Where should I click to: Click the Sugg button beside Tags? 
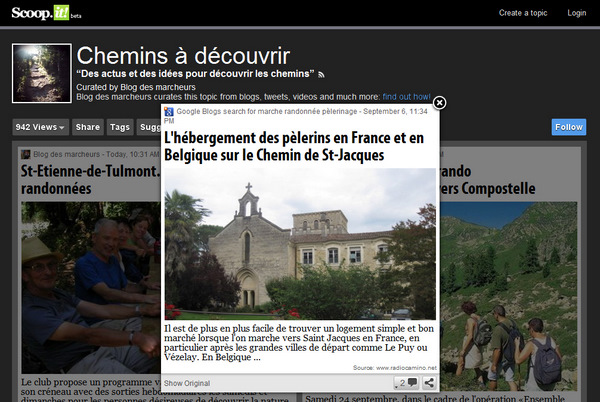[x=149, y=127]
